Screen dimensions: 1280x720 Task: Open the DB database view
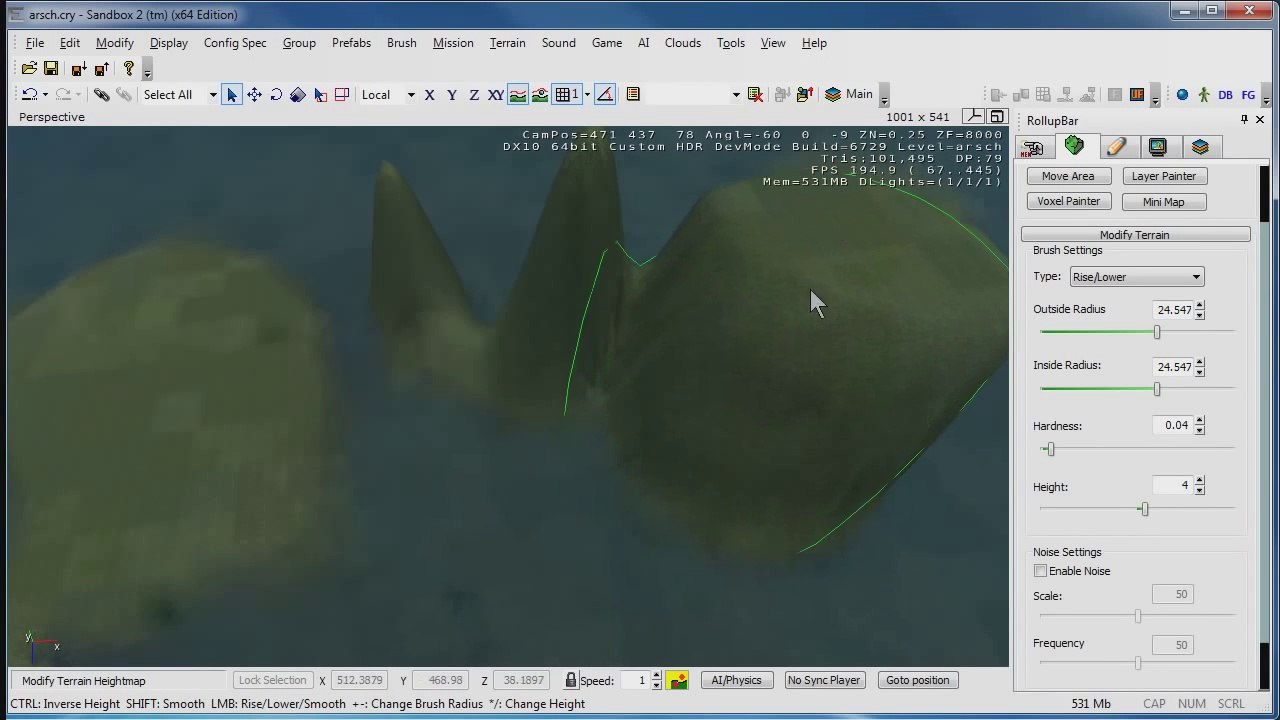[x=1225, y=95]
